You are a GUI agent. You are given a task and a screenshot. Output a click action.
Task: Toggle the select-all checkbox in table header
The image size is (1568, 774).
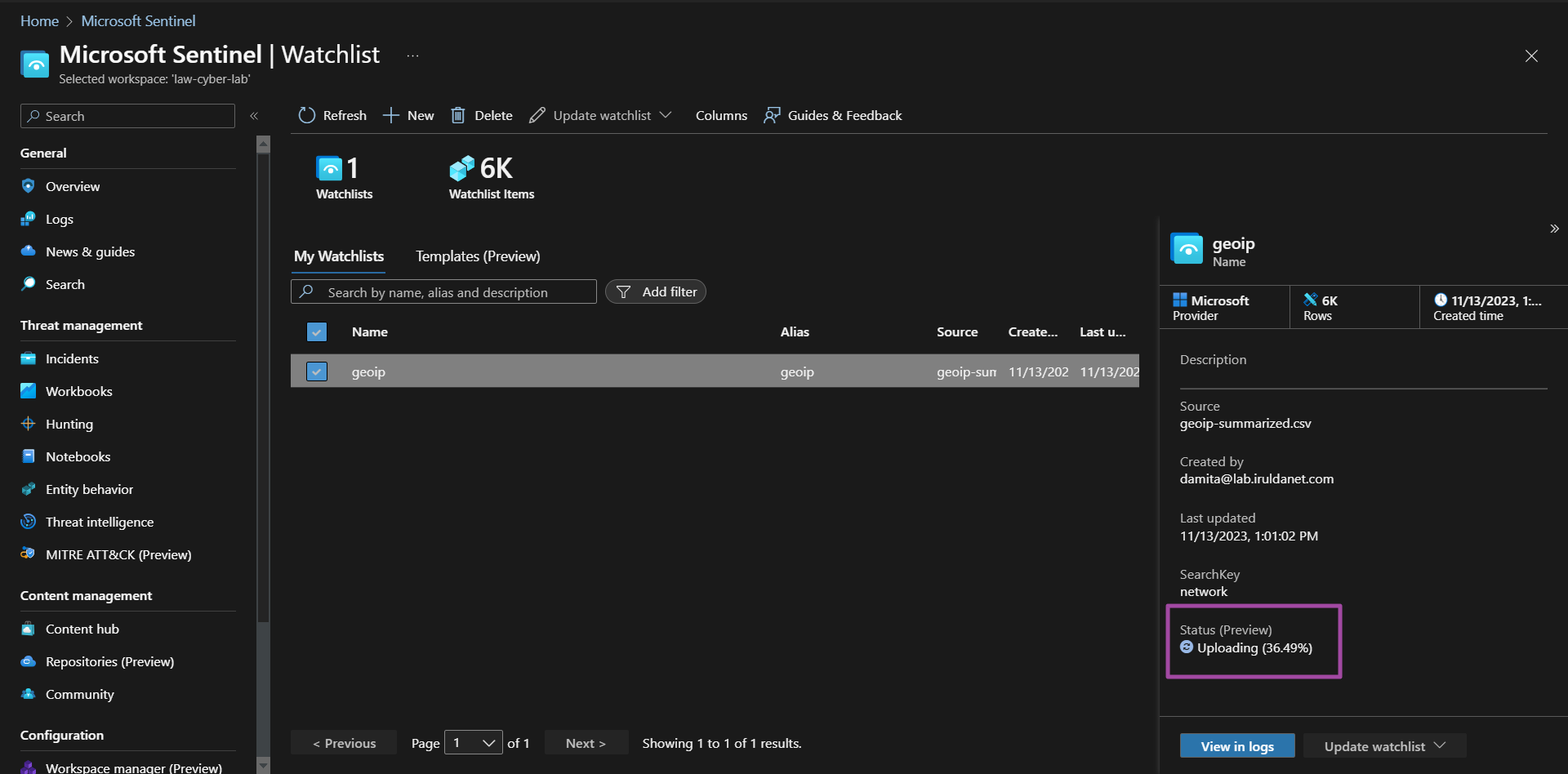pyautogui.click(x=317, y=331)
